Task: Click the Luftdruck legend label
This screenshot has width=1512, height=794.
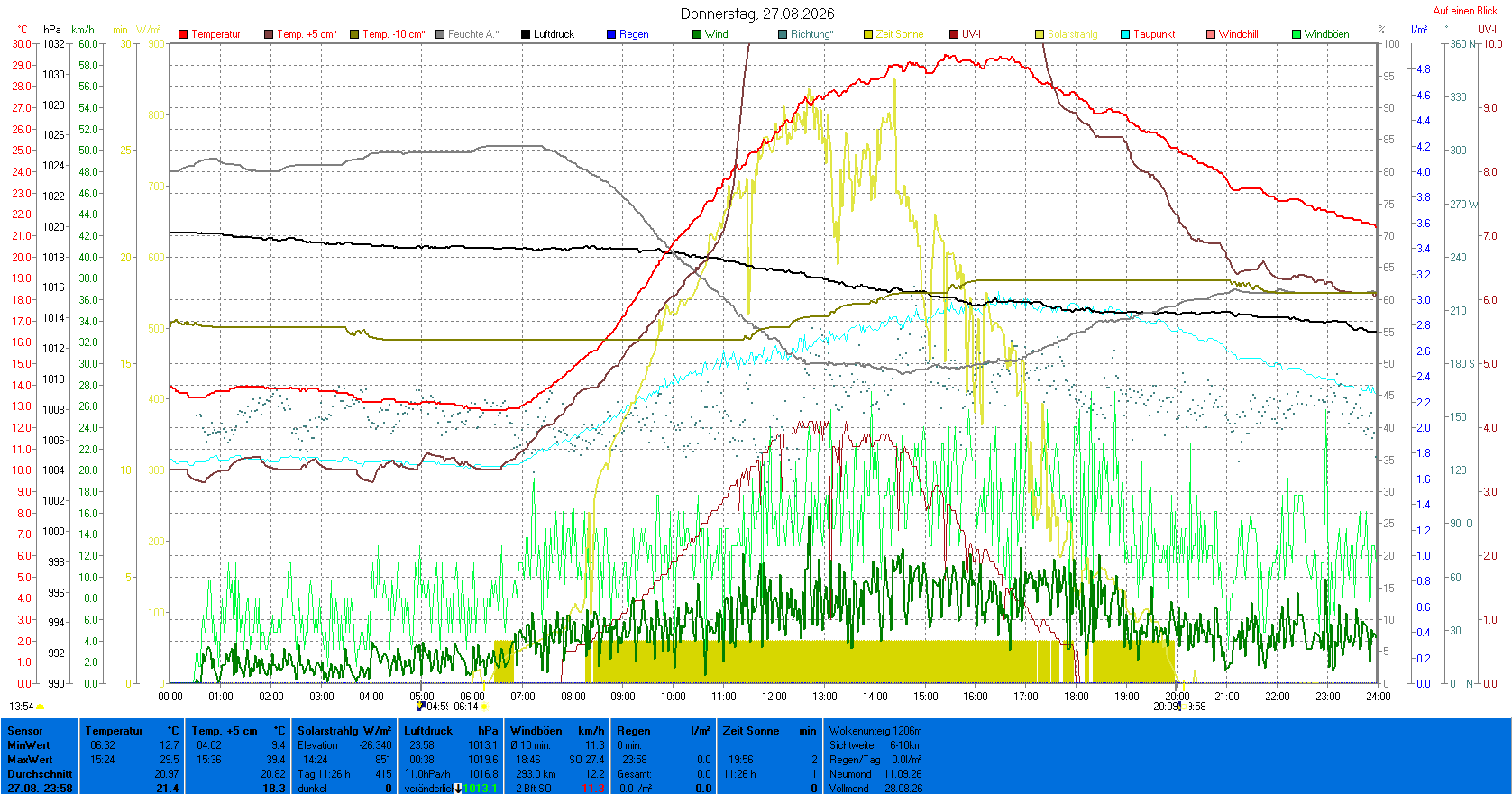Action: click(x=554, y=34)
